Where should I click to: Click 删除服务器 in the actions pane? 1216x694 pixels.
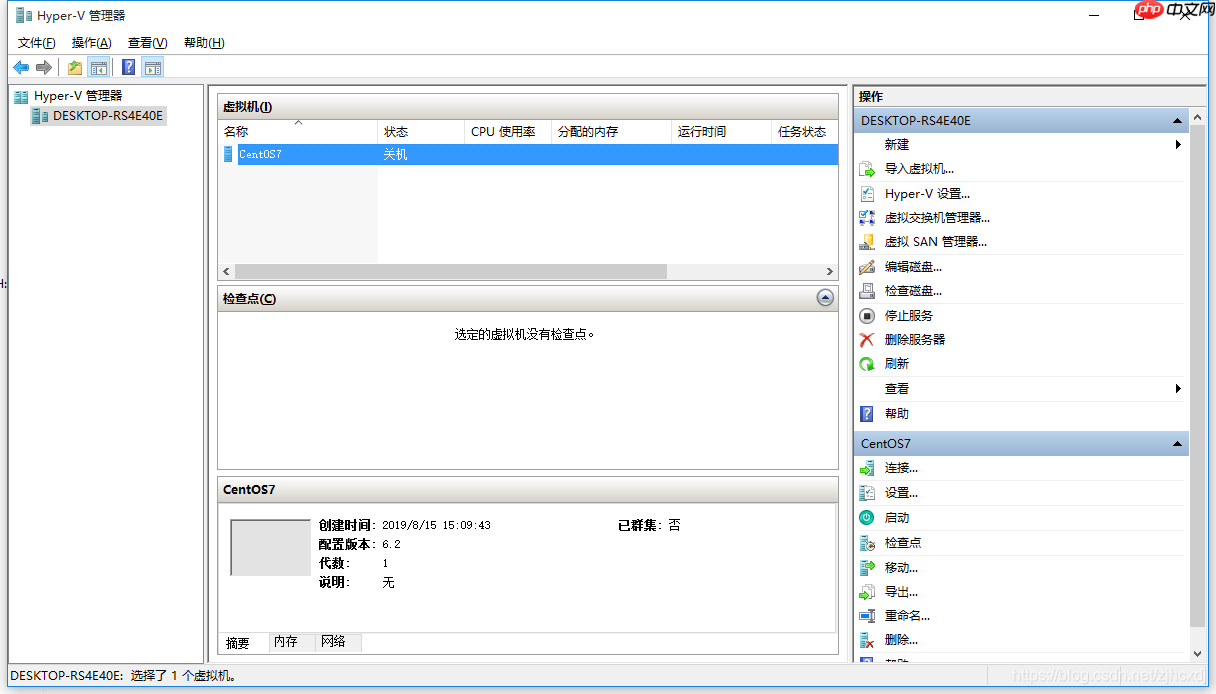(x=915, y=339)
